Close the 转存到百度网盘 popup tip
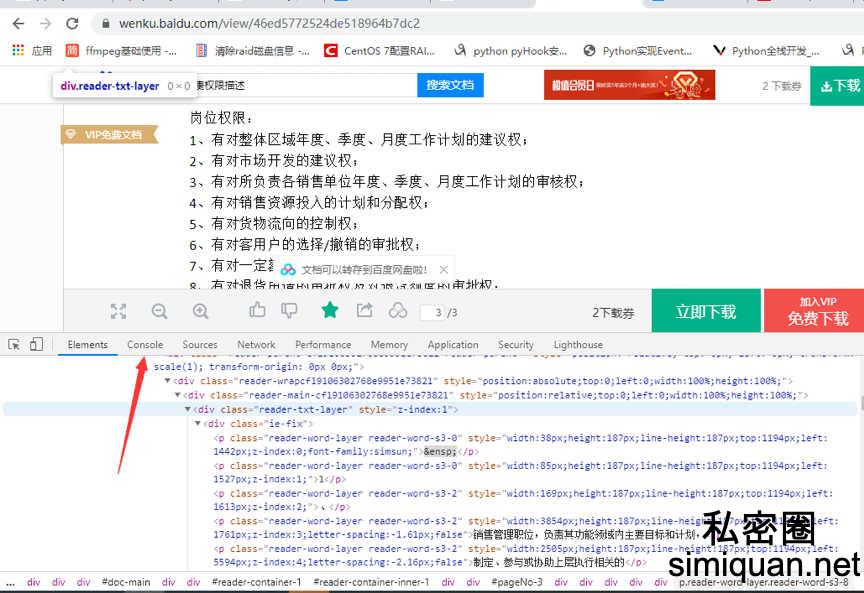The image size is (864, 593). [444, 270]
